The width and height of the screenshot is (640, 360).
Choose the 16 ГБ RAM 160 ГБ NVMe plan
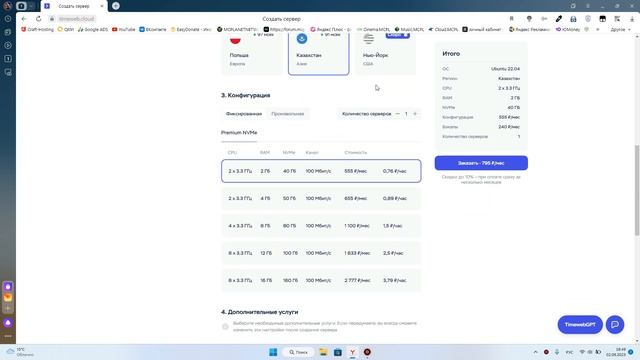[321, 280]
